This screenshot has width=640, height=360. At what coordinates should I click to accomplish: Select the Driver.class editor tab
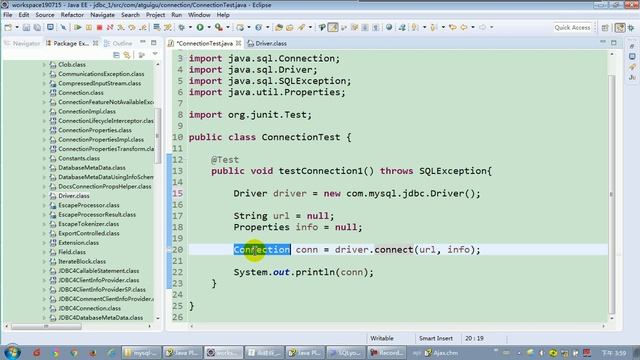pyautogui.click(x=267, y=43)
